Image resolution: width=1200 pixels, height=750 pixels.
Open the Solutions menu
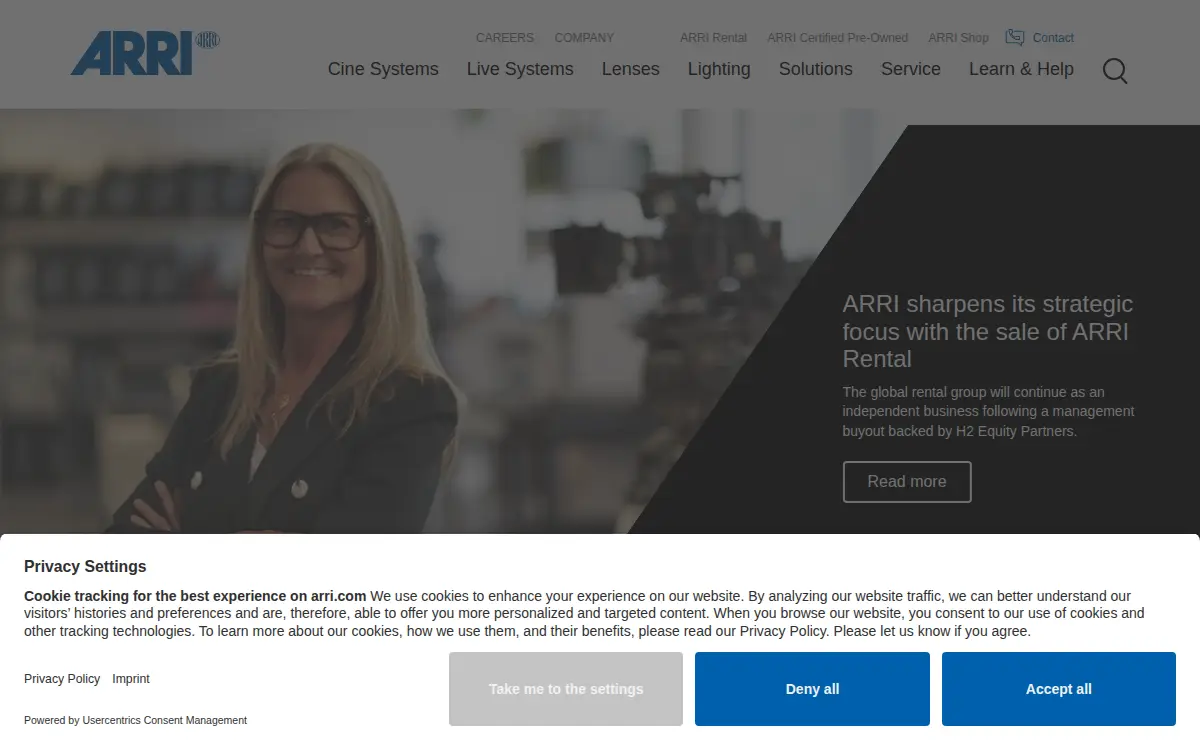tap(816, 69)
